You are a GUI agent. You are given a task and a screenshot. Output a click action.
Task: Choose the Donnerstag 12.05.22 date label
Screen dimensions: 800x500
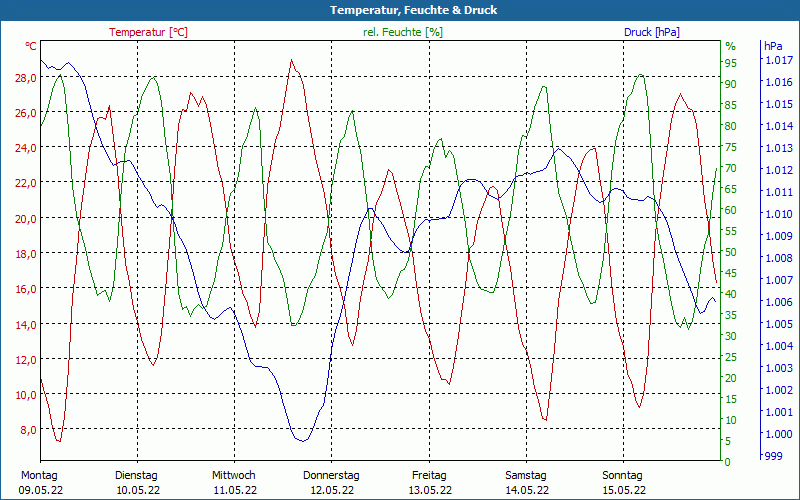click(x=331, y=483)
